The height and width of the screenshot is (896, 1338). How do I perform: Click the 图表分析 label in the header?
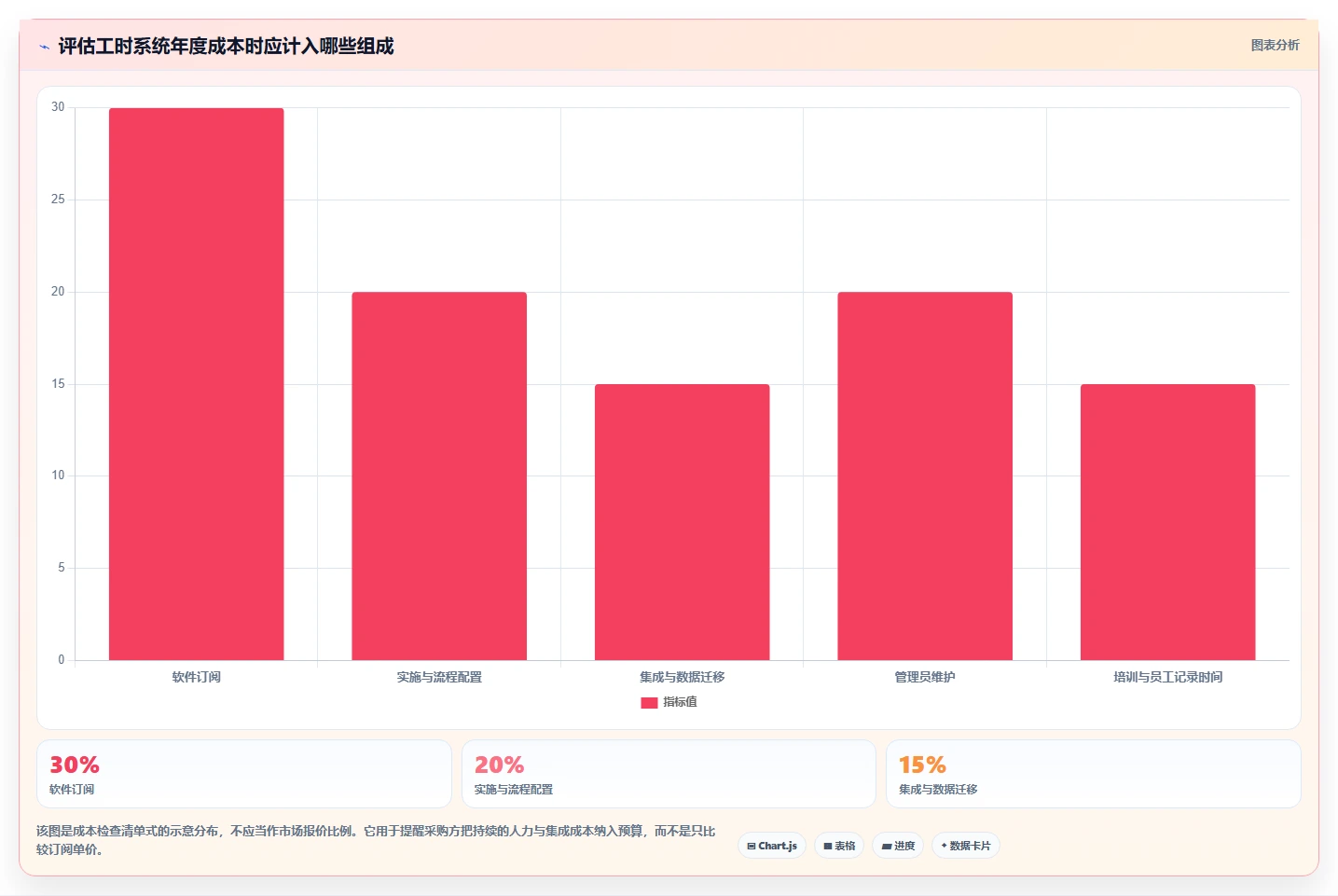coord(1275,45)
